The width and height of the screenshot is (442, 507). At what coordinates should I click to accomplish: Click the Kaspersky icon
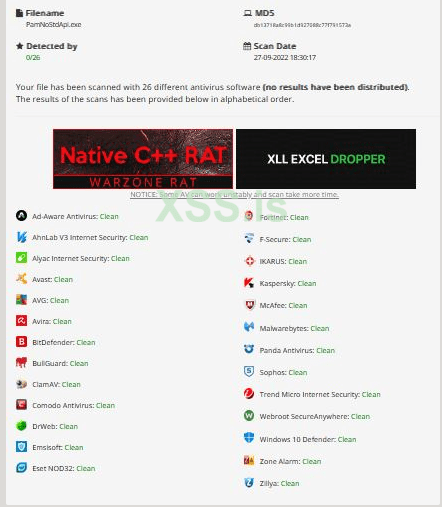(249, 283)
